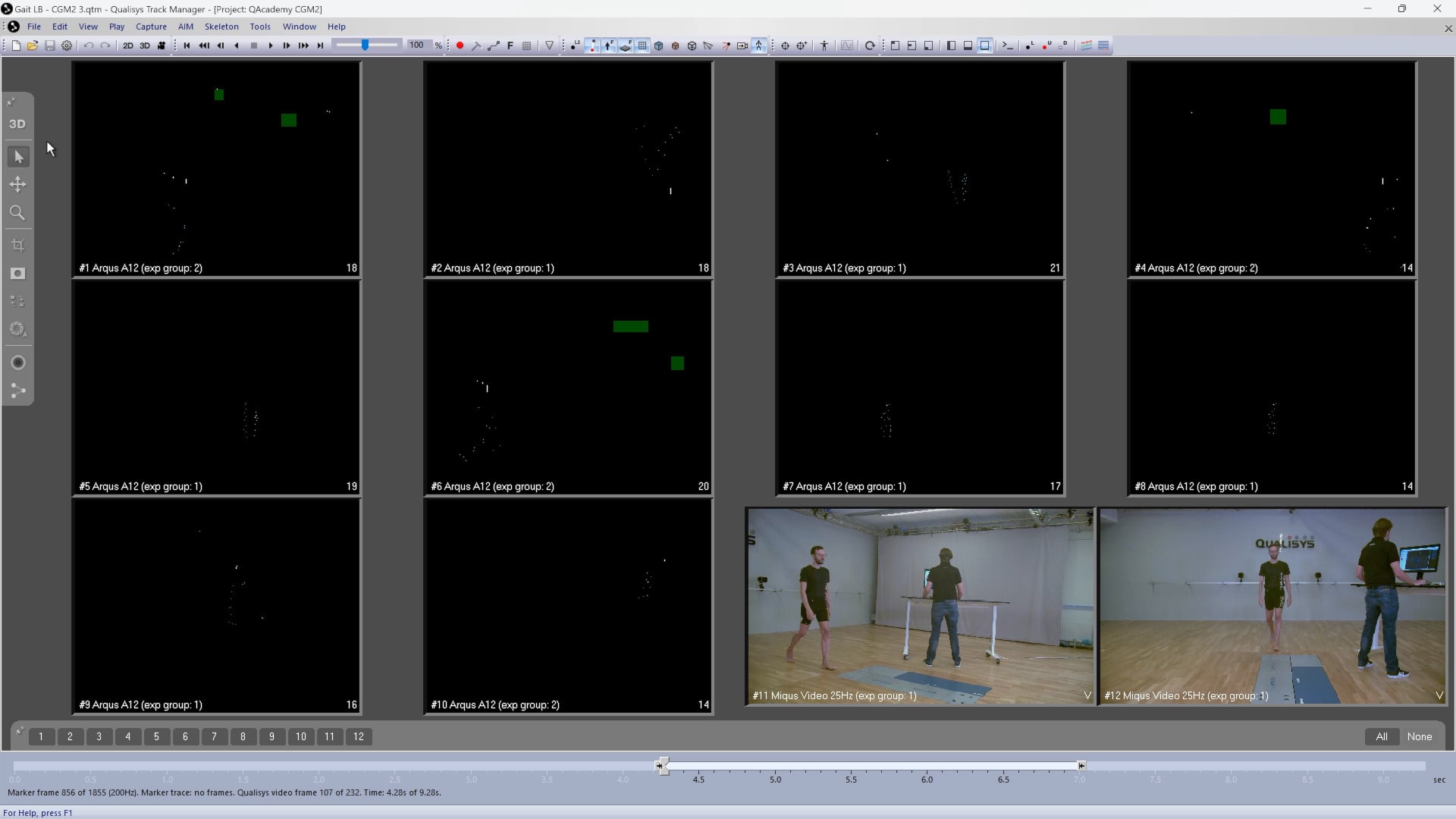Image resolution: width=1456 pixels, height=819 pixels.
Task: Click the range end handle on timeline
Action: point(1081,766)
